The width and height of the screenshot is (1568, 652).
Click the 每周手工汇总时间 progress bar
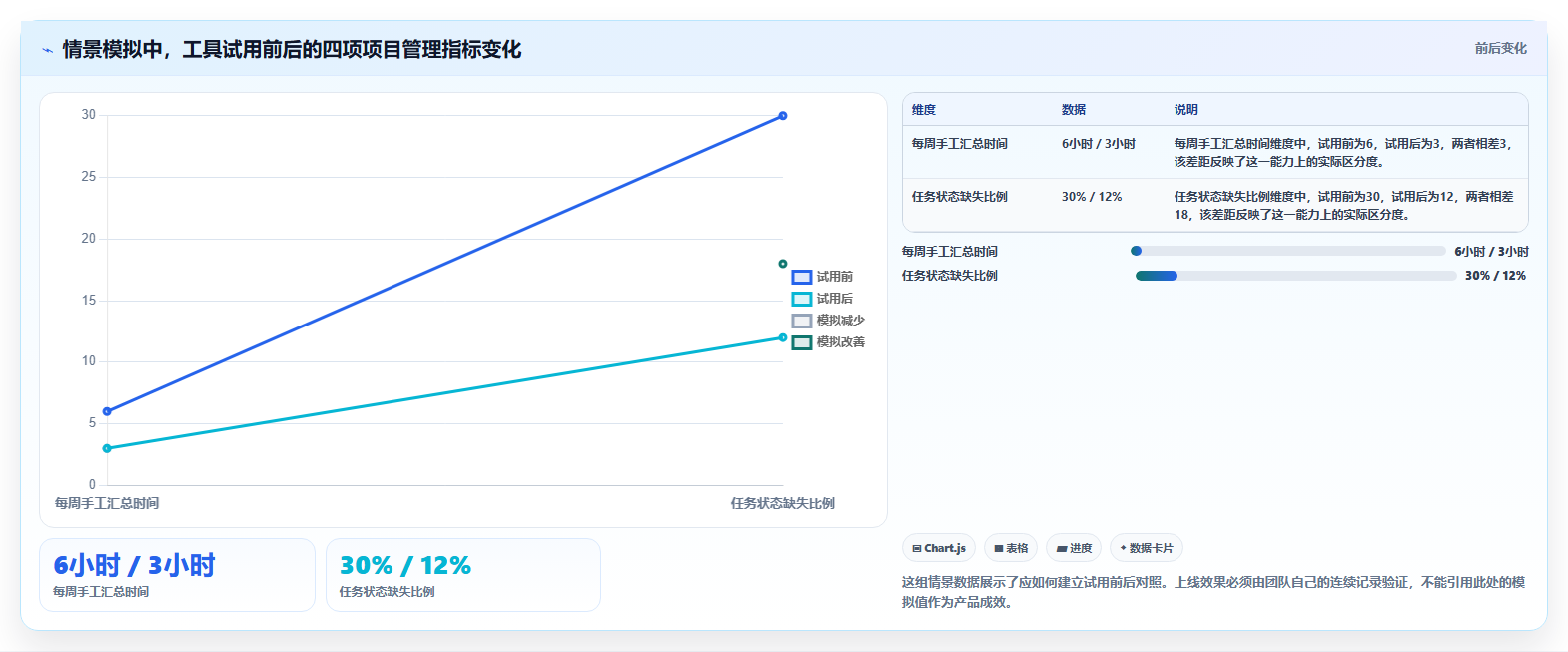pyautogui.click(x=1287, y=251)
